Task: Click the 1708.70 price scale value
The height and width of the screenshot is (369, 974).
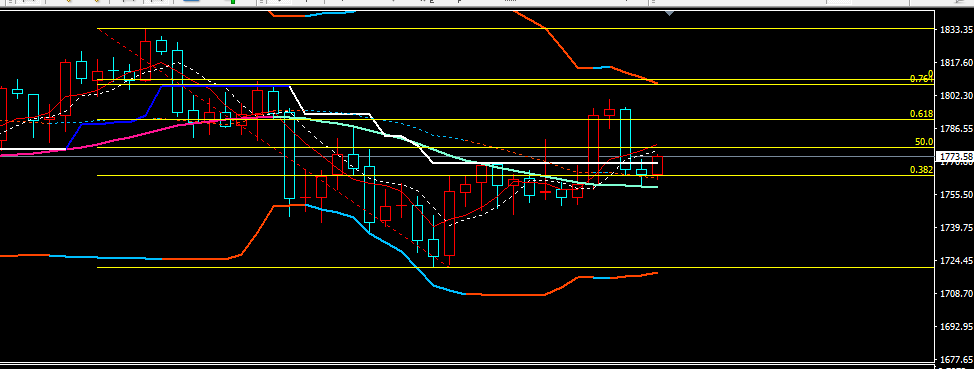Action: coord(957,293)
